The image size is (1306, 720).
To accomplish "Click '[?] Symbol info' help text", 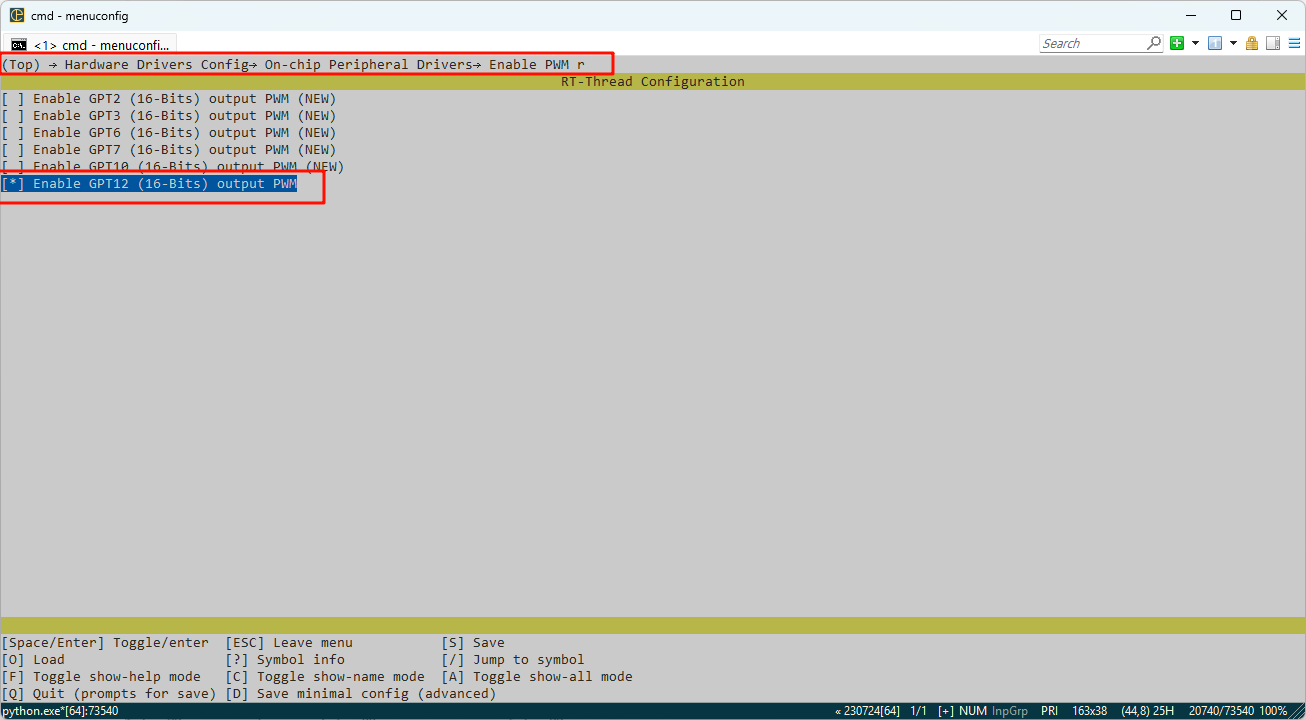I will click(285, 660).
